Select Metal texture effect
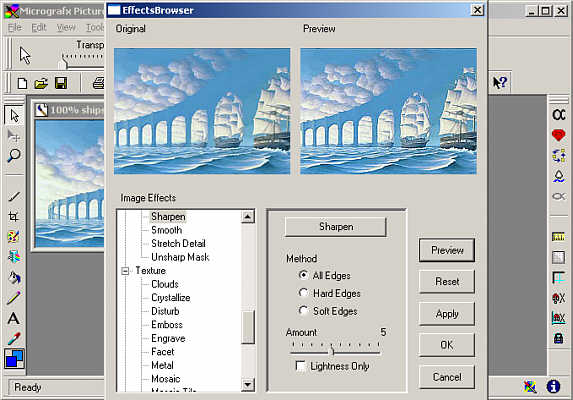 (x=162, y=365)
